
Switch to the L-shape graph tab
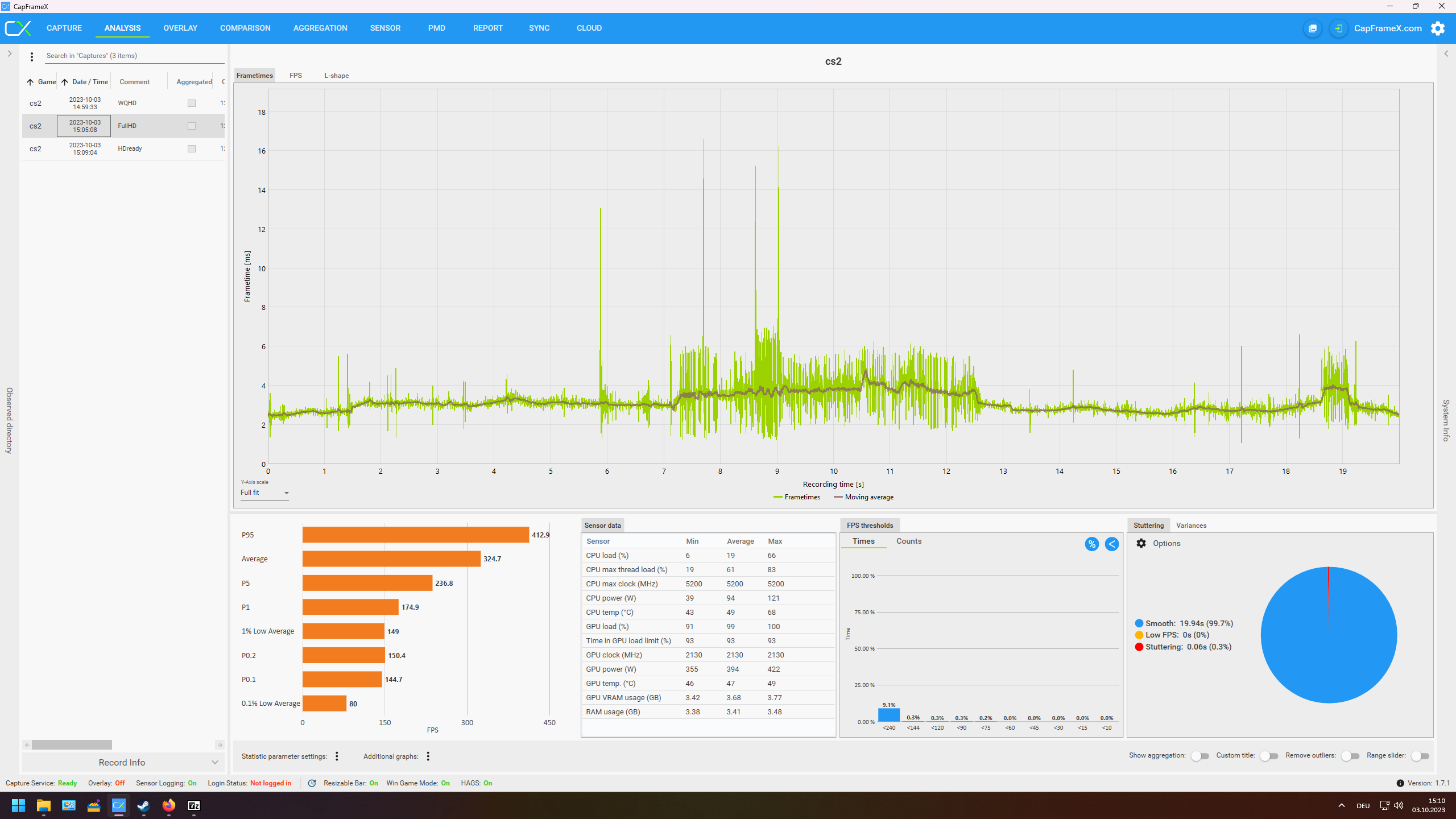336,76
